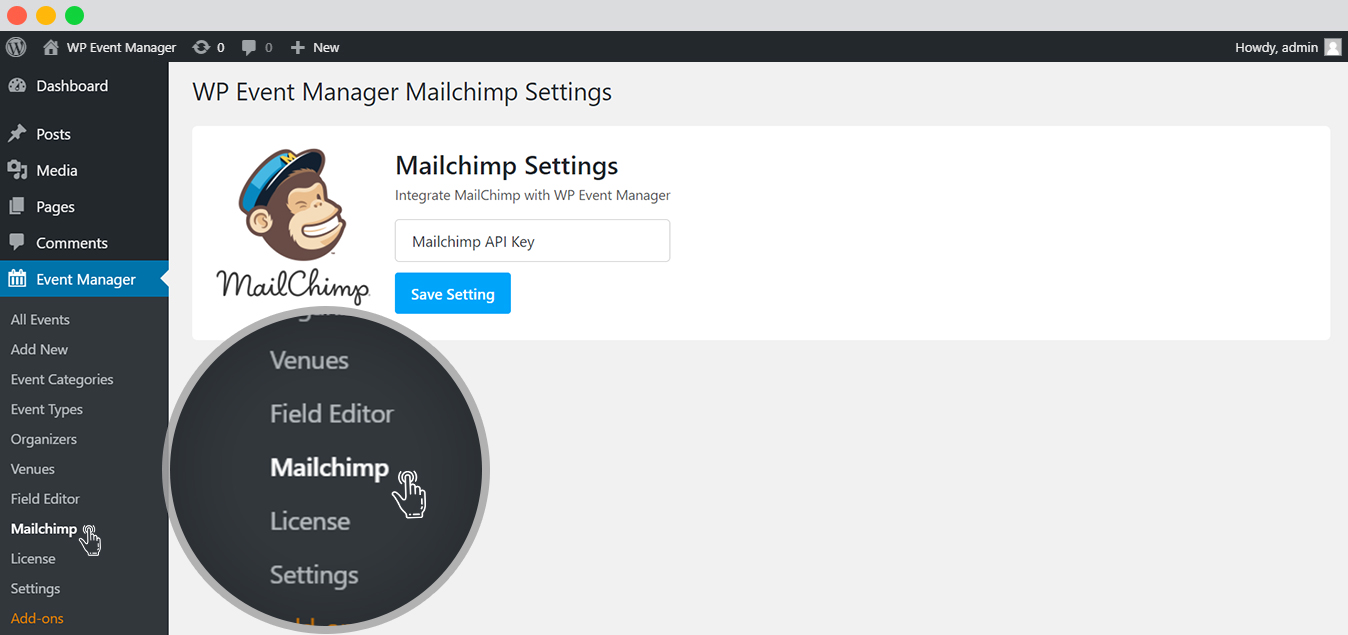Open Add New submenu link
This screenshot has height=635, width=1348.
tap(39, 349)
